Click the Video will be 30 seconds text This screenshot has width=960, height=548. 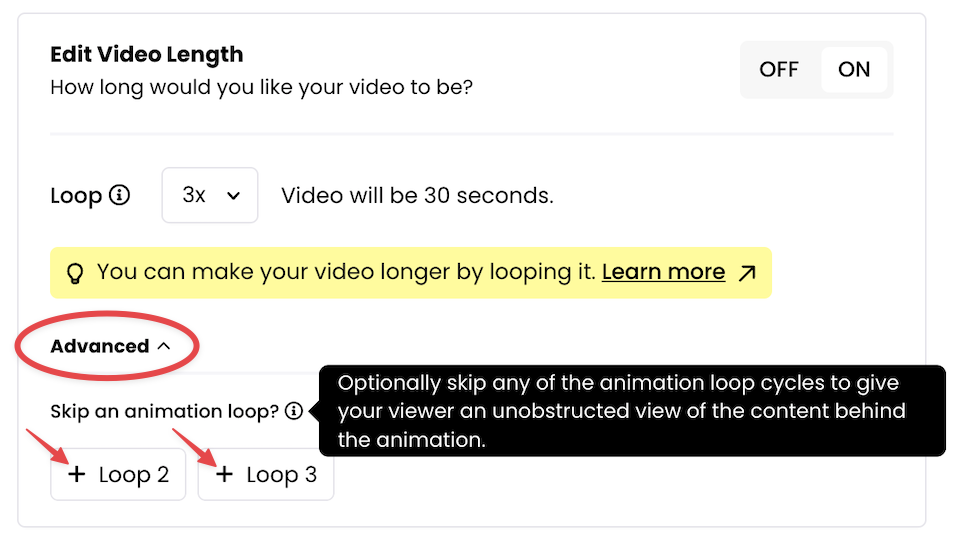coord(418,195)
